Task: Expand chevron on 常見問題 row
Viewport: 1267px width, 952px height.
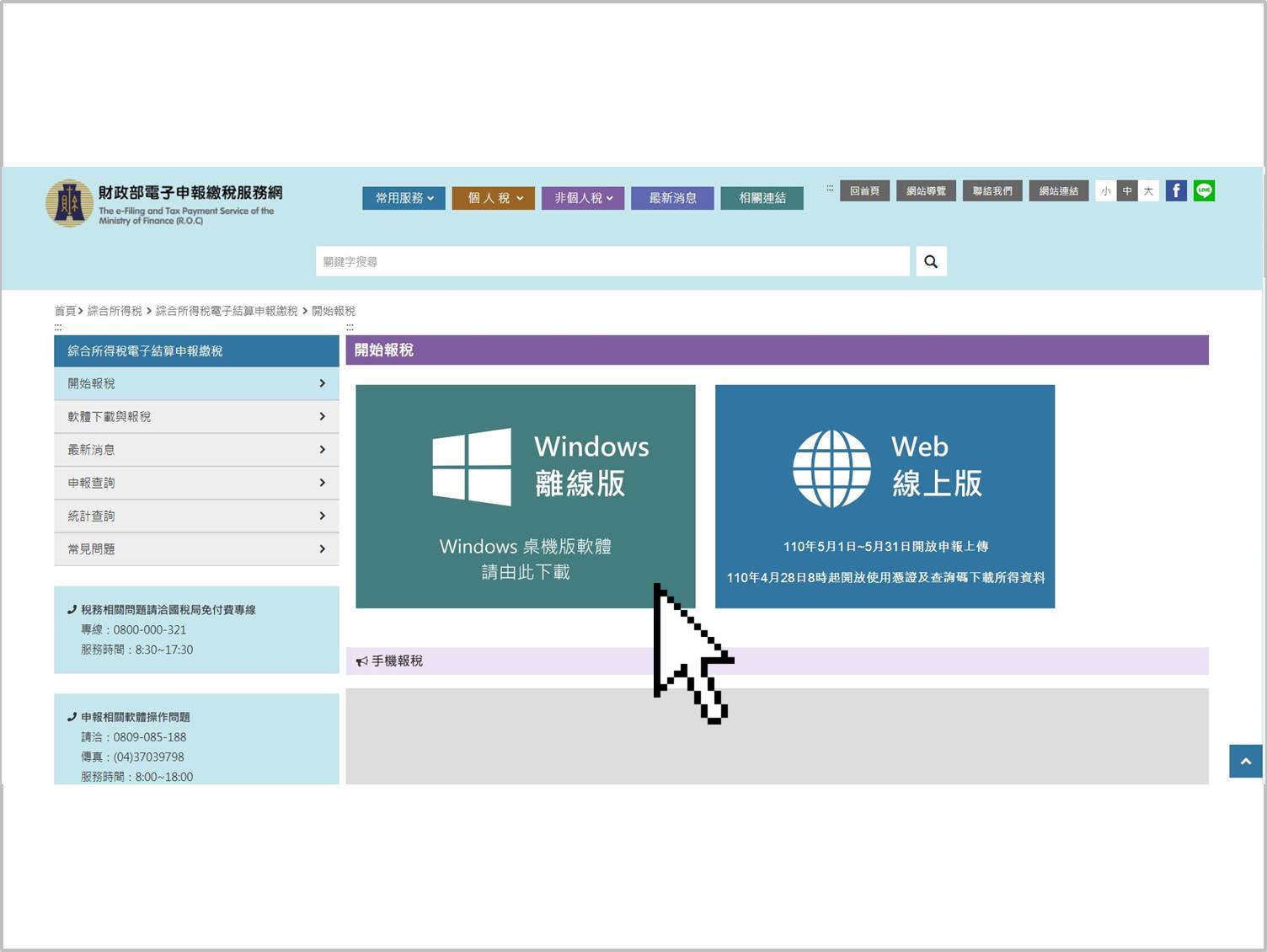Action: coord(323,548)
